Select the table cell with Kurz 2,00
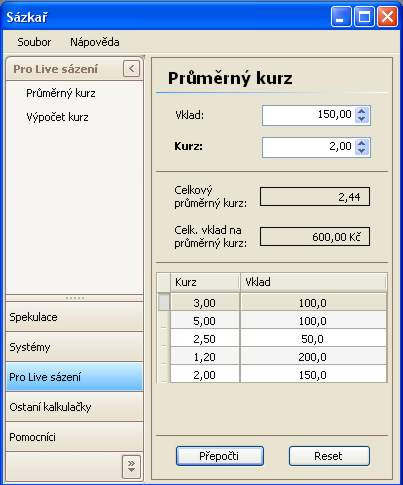Screen dimensions: 403x485 205,375
